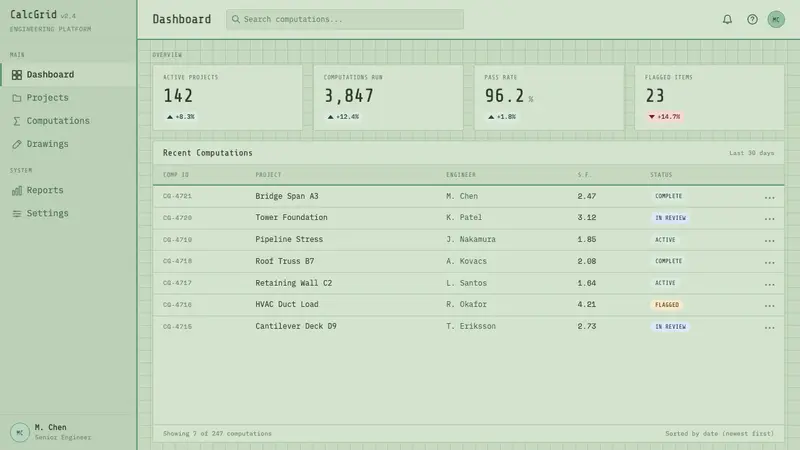The width and height of the screenshot is (800, 450).
Task: Click computation ID CG-4720
Action: tap(177, 218)
